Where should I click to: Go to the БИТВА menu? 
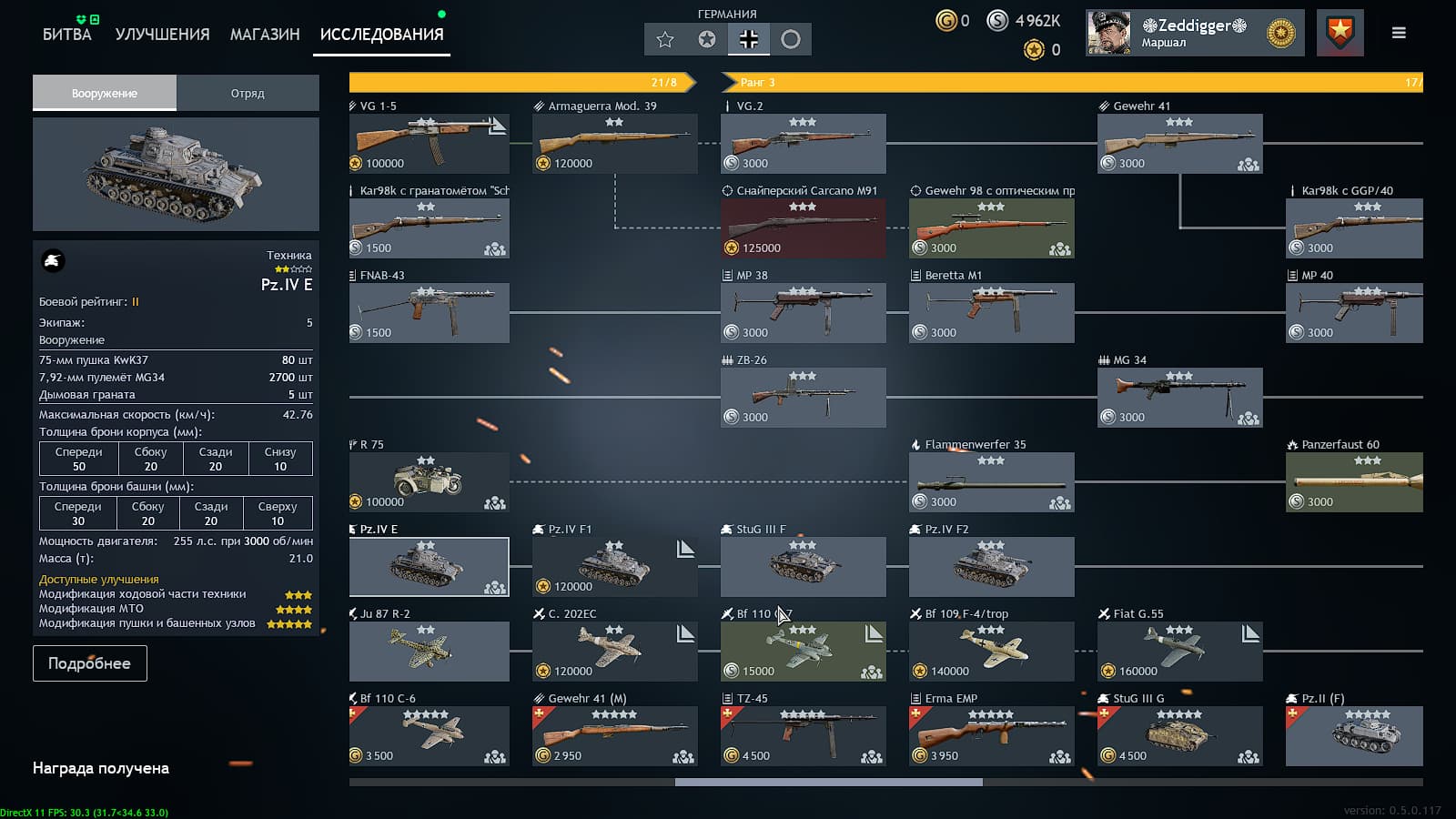[67, 35]
